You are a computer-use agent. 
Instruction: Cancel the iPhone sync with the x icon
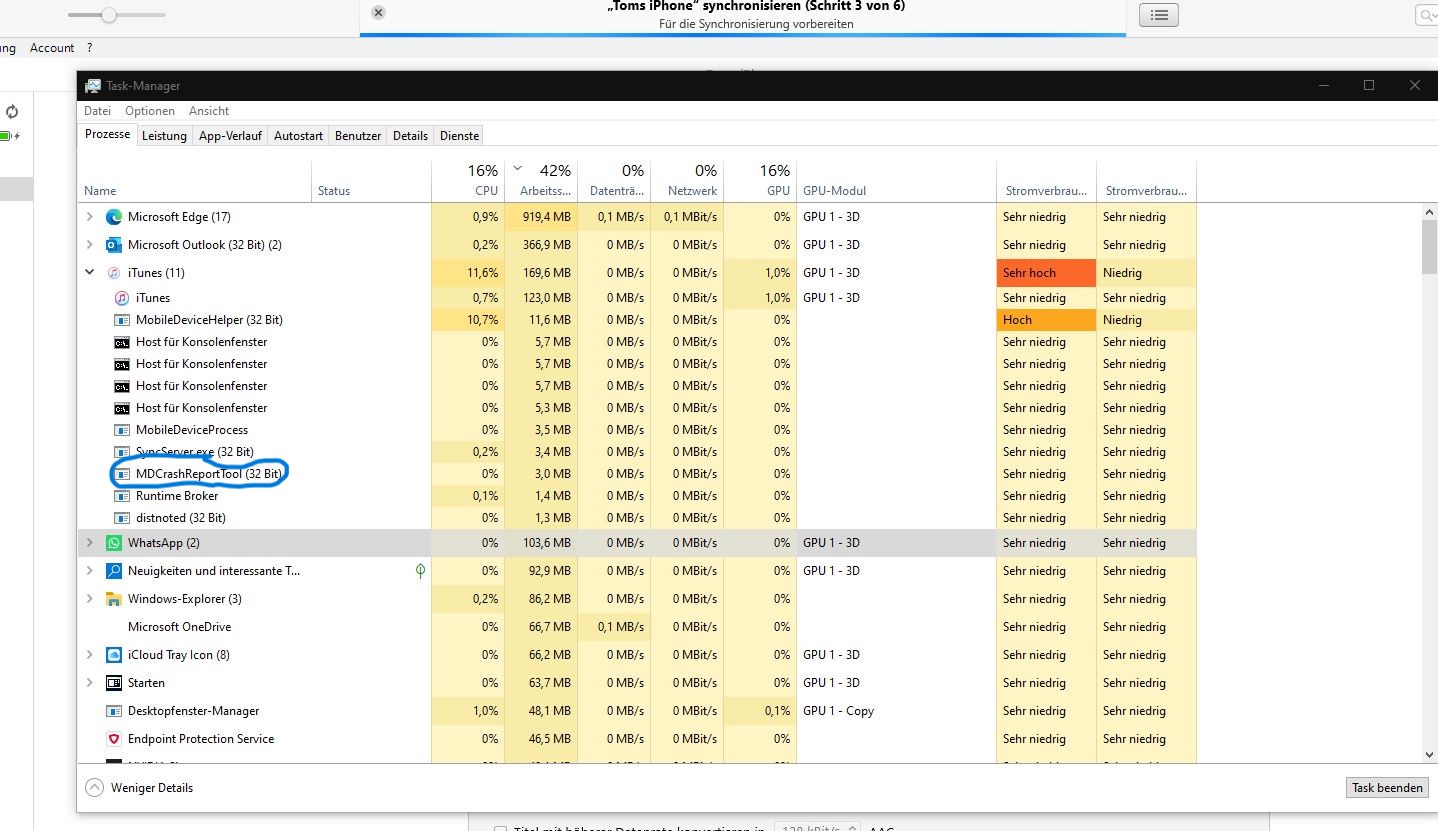tap(377, 13)
